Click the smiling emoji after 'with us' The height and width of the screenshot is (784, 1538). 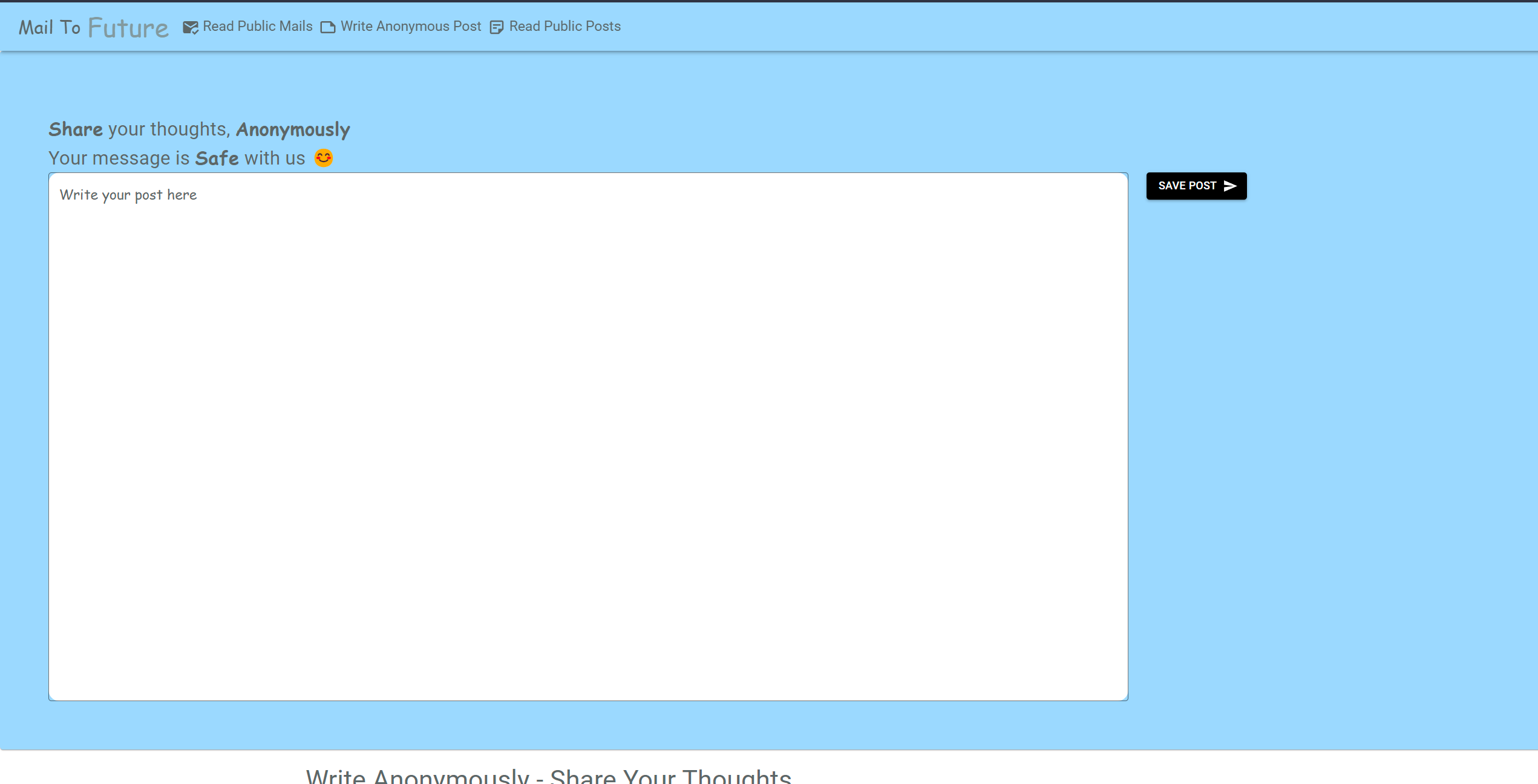(x=324, y=158)
